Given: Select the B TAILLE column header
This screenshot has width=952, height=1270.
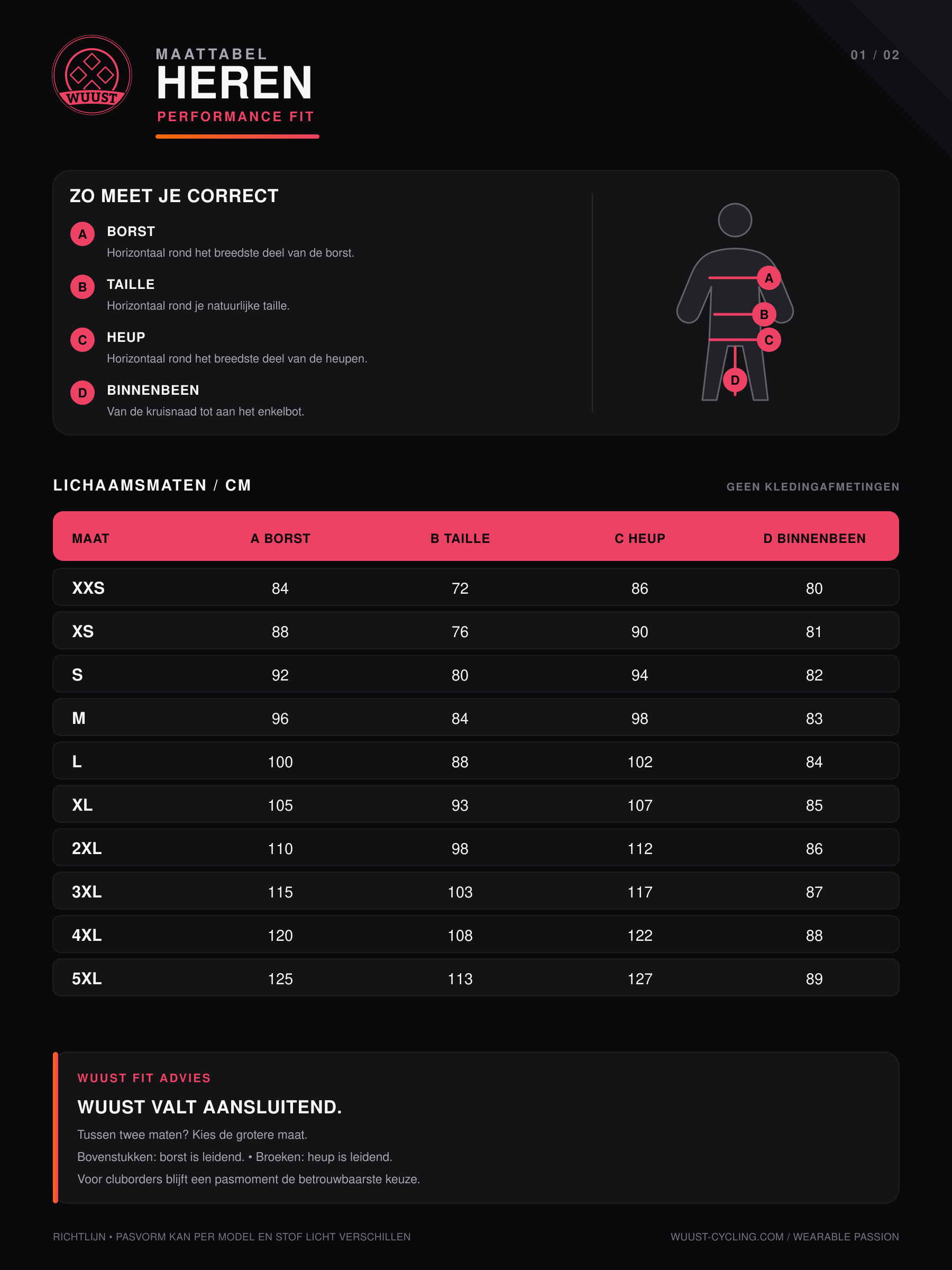Looking at the screenshot, I should [x=460, y=539].
